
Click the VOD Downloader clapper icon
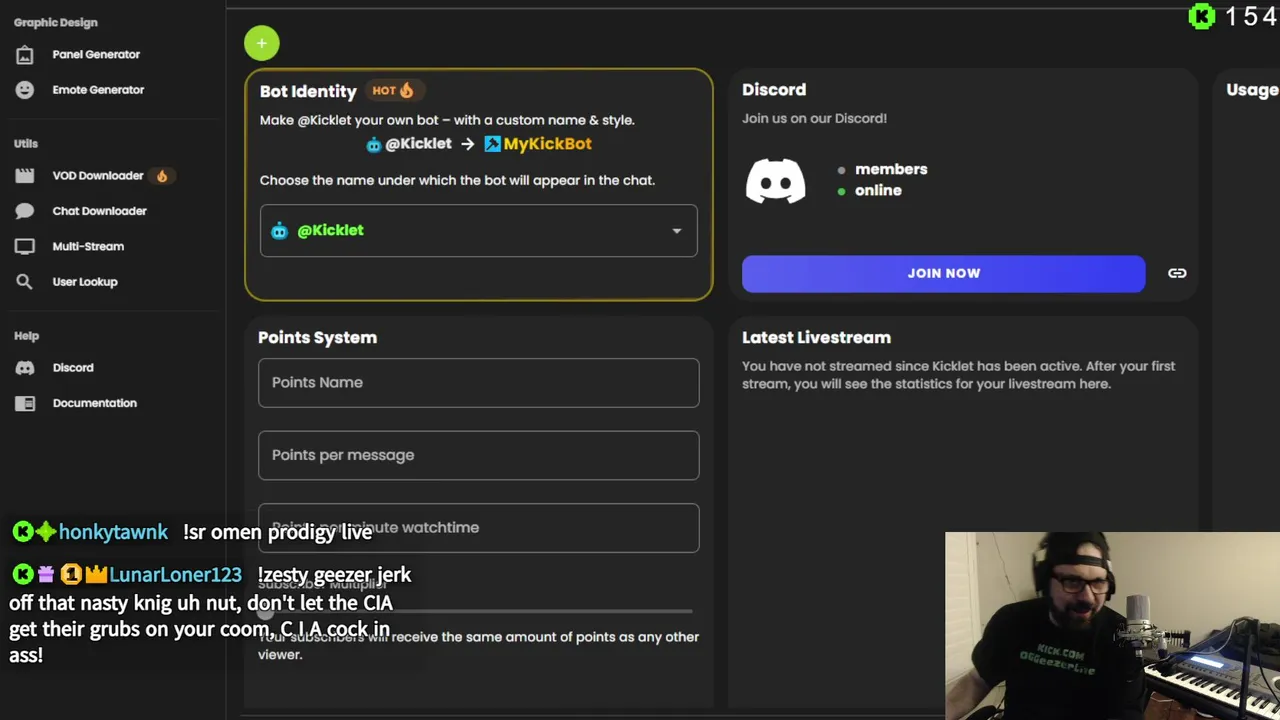(25, 176)
